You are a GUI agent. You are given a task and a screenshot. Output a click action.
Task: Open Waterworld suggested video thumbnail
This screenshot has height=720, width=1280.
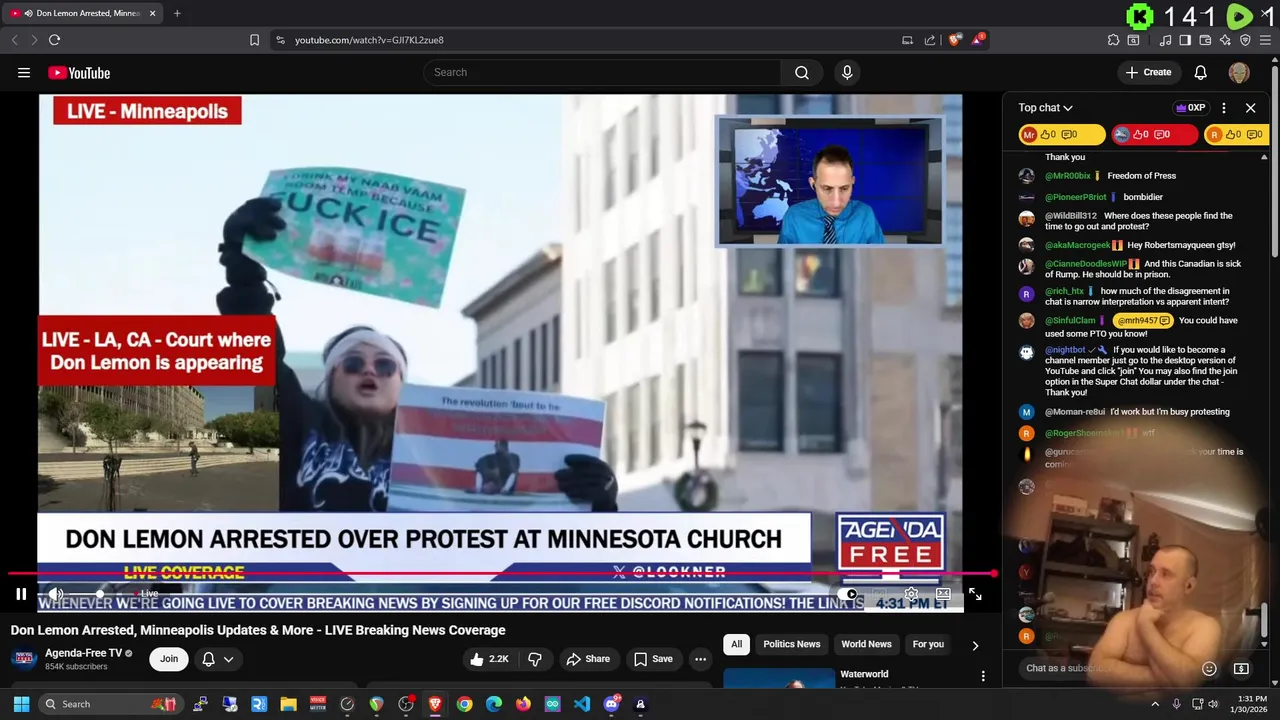(x=779, y=679)
